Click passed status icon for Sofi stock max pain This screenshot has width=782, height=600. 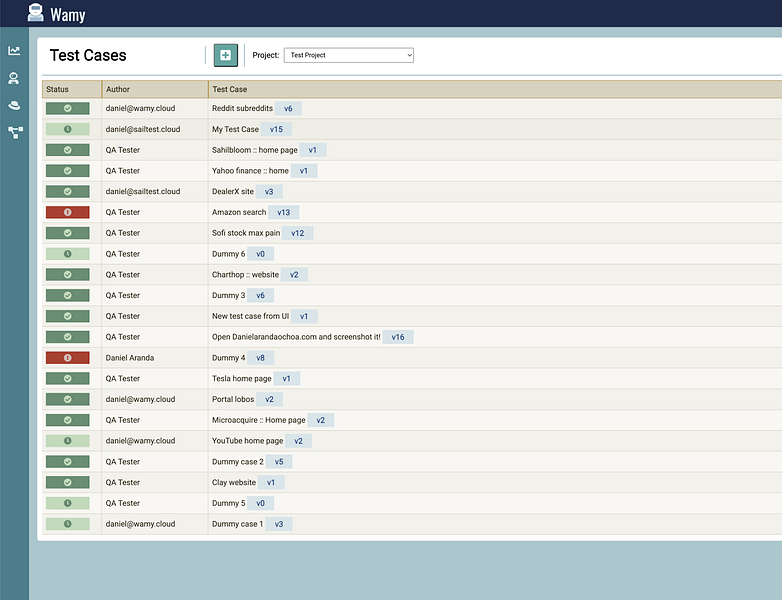[68, 233]
